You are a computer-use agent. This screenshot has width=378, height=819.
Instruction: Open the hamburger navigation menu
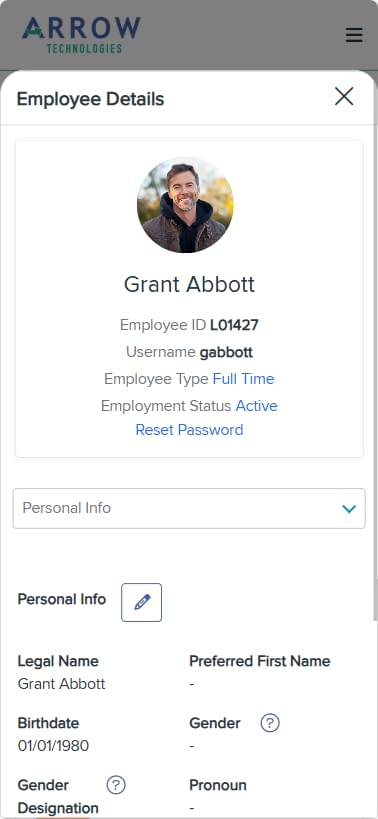(x=354, y=35)
